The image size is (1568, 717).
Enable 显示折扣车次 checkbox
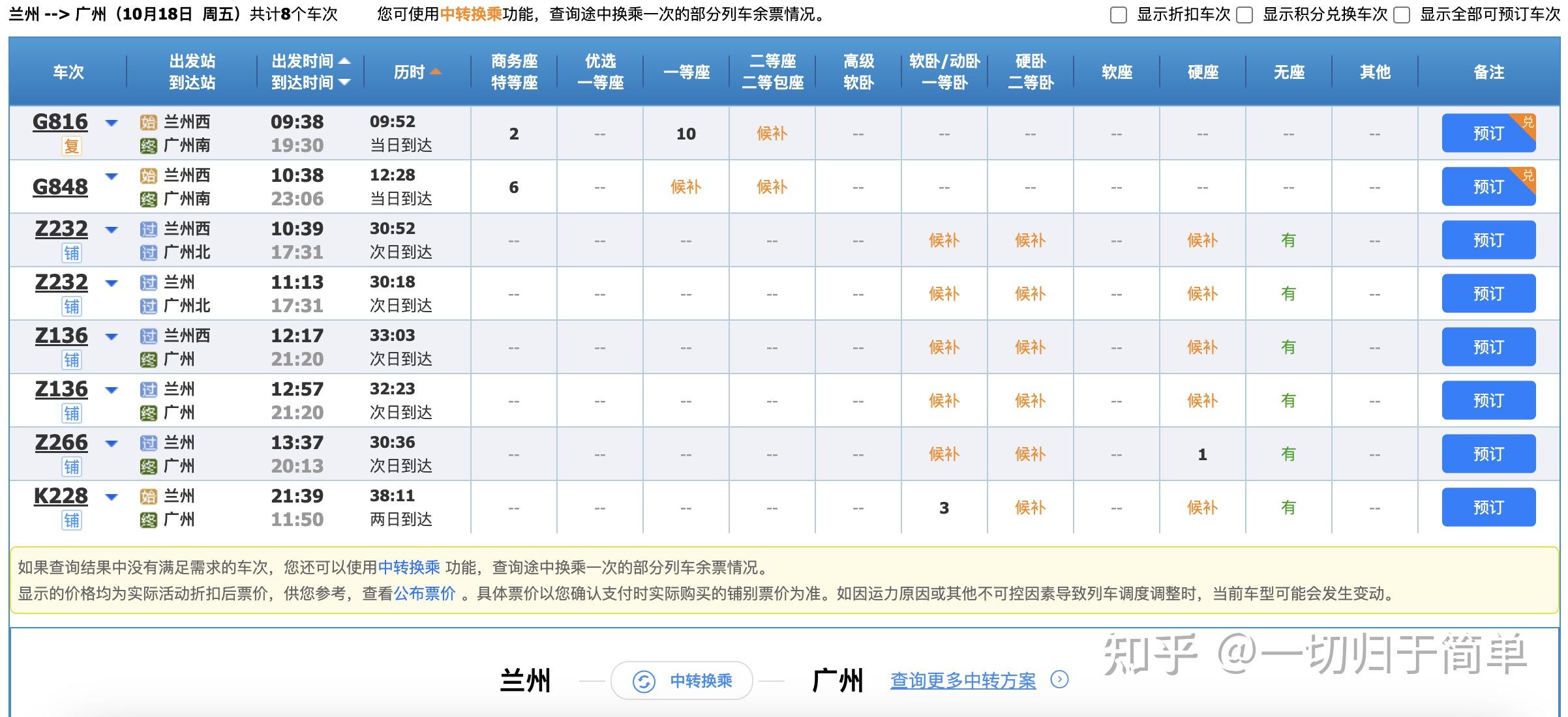[1119, 15]
